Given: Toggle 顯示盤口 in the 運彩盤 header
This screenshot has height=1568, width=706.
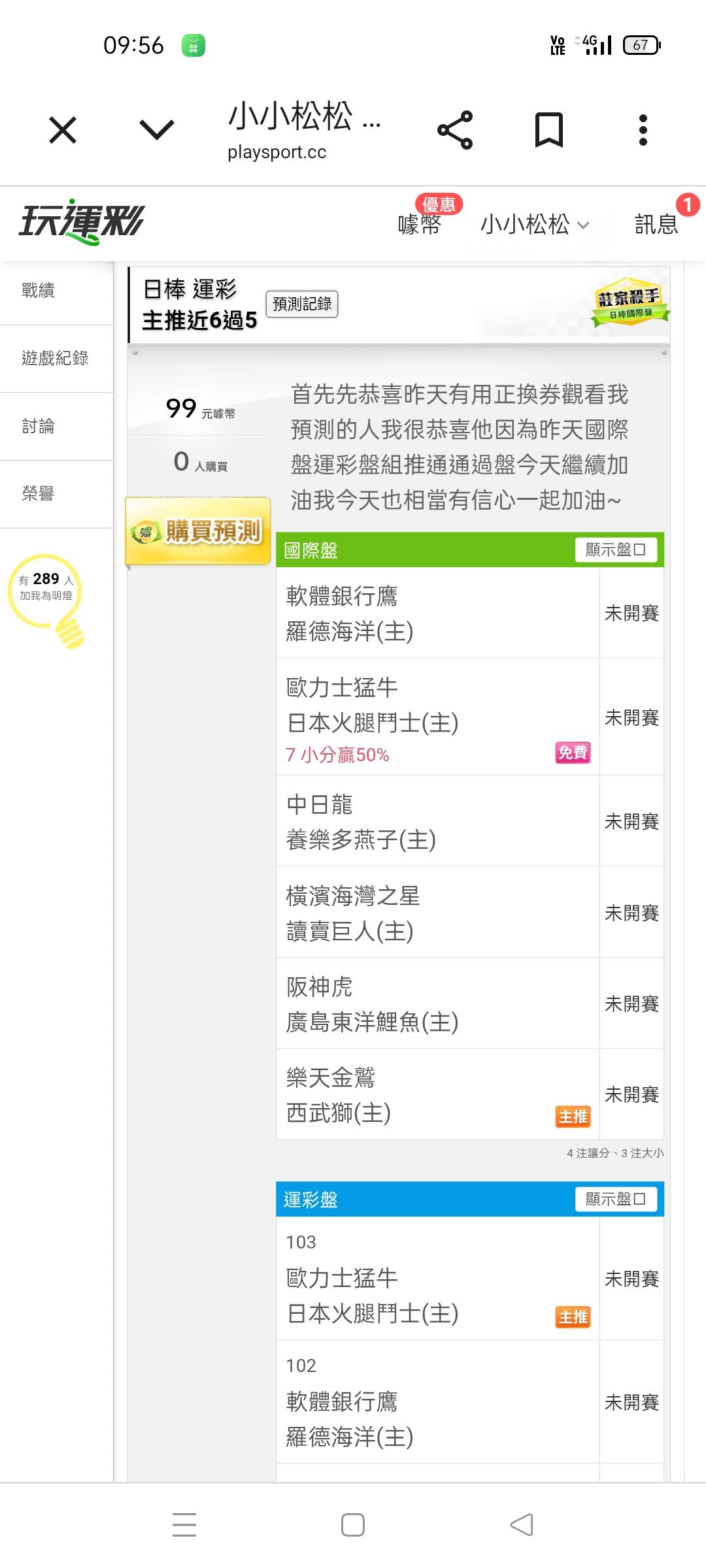Looking at the screenshot, I should (x=616, y=1199).
